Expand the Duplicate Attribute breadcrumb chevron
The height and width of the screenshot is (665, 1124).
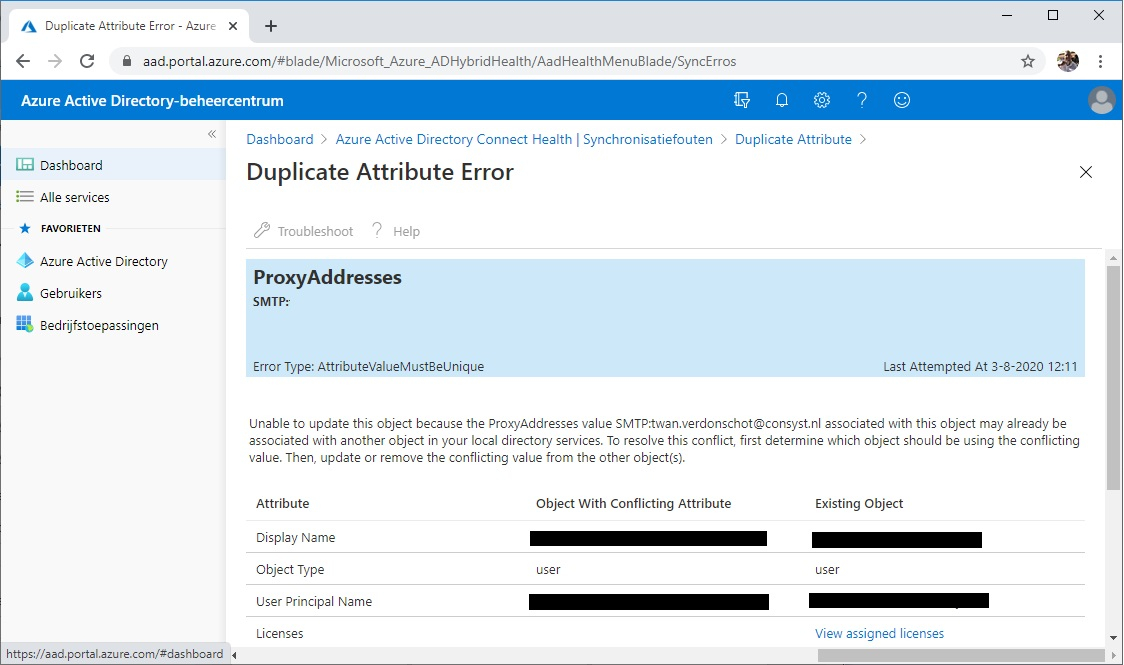tap(862, 139)
